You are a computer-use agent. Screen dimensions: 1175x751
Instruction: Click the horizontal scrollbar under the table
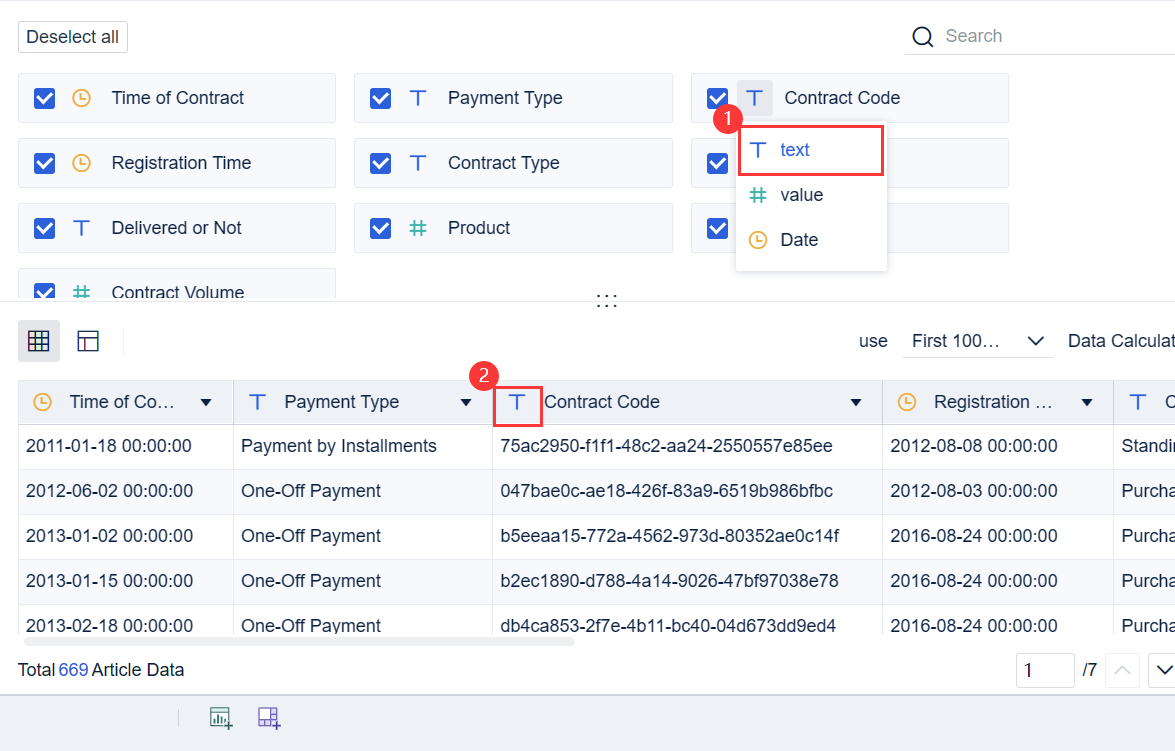[x=300, y=642]
